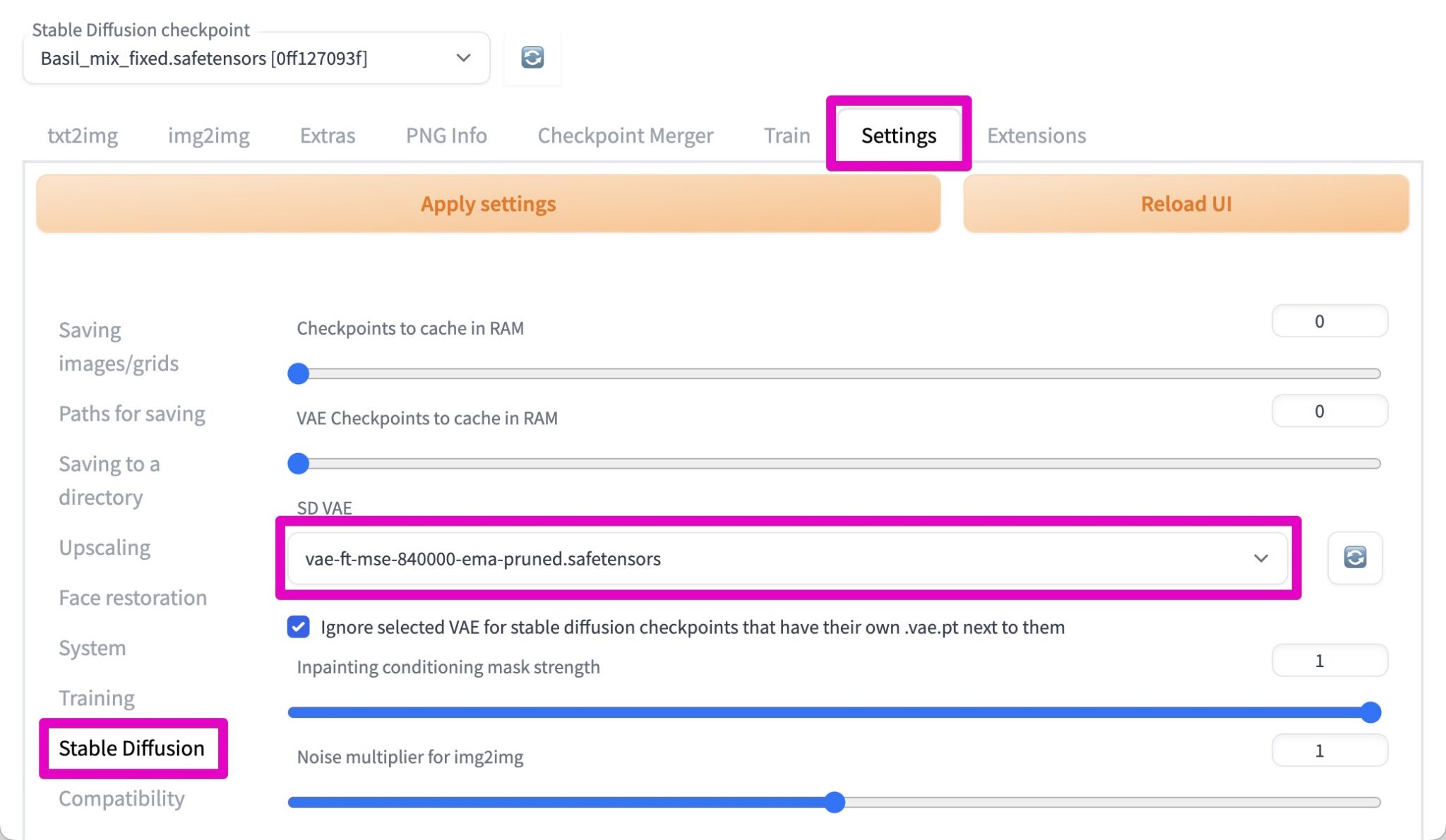Viewport: 1446px width, 840px height.
Task: Open the Train tab
Action: 786,135
